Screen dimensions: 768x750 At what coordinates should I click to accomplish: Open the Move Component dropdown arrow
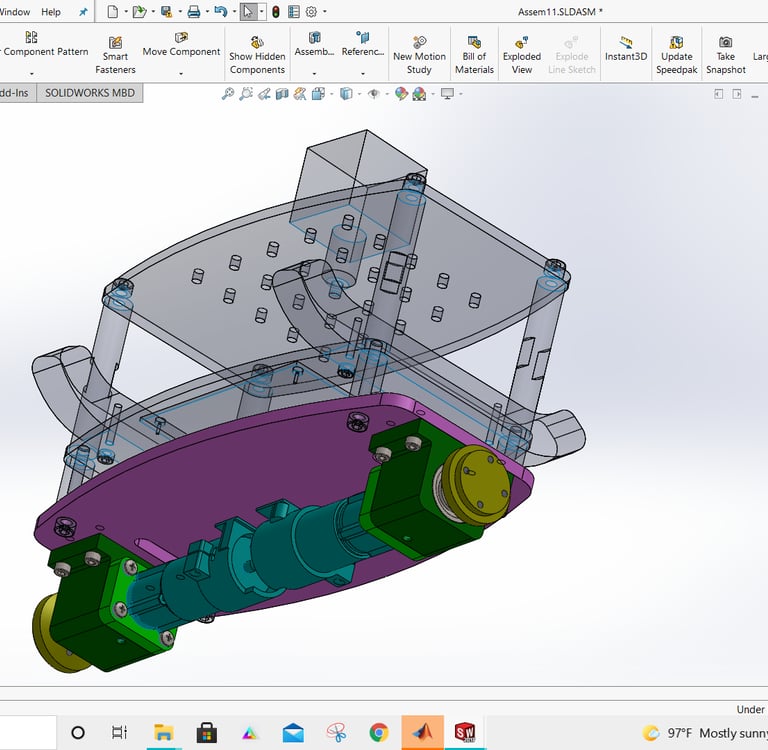tap(181, 73)
